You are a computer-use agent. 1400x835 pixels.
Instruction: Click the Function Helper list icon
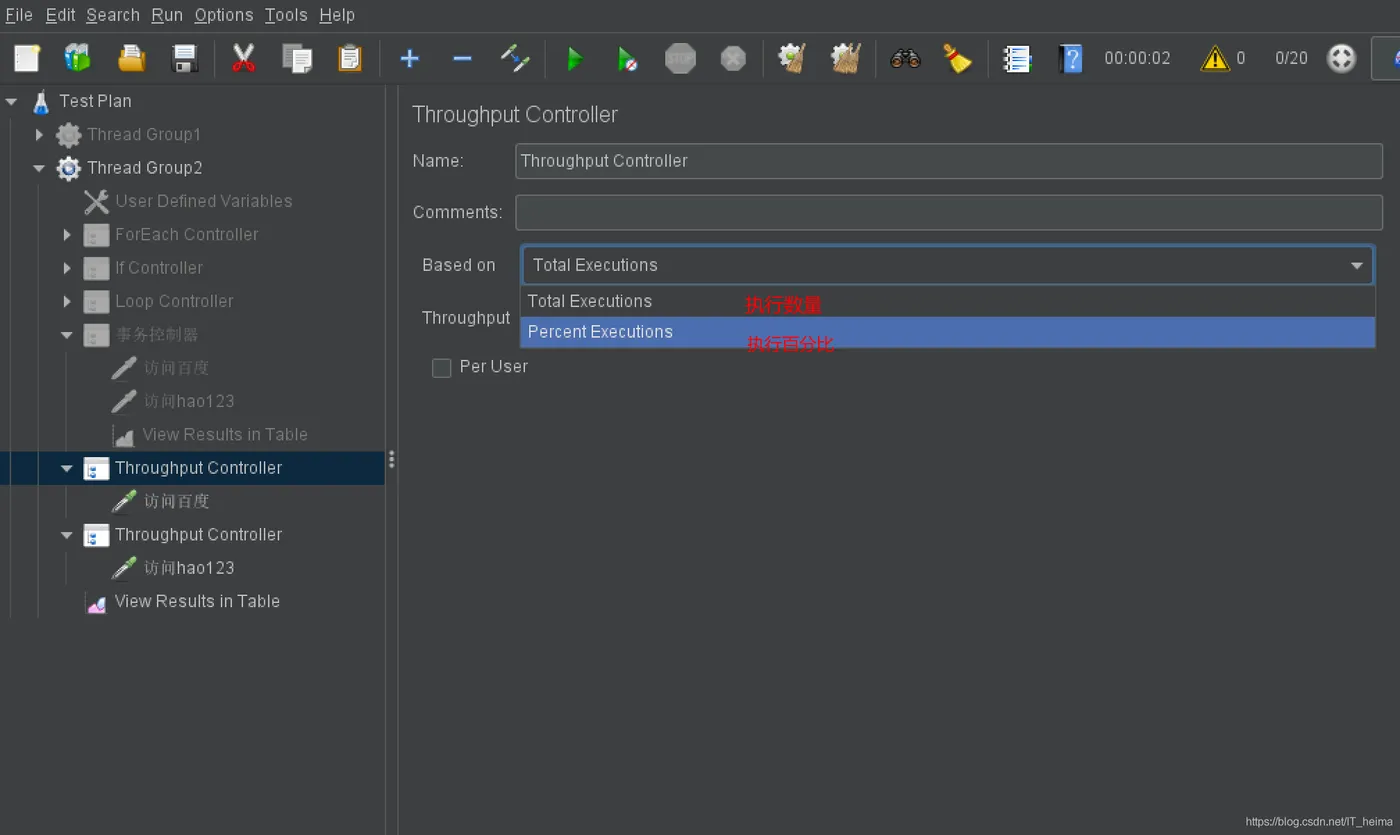pos(1017,59)
